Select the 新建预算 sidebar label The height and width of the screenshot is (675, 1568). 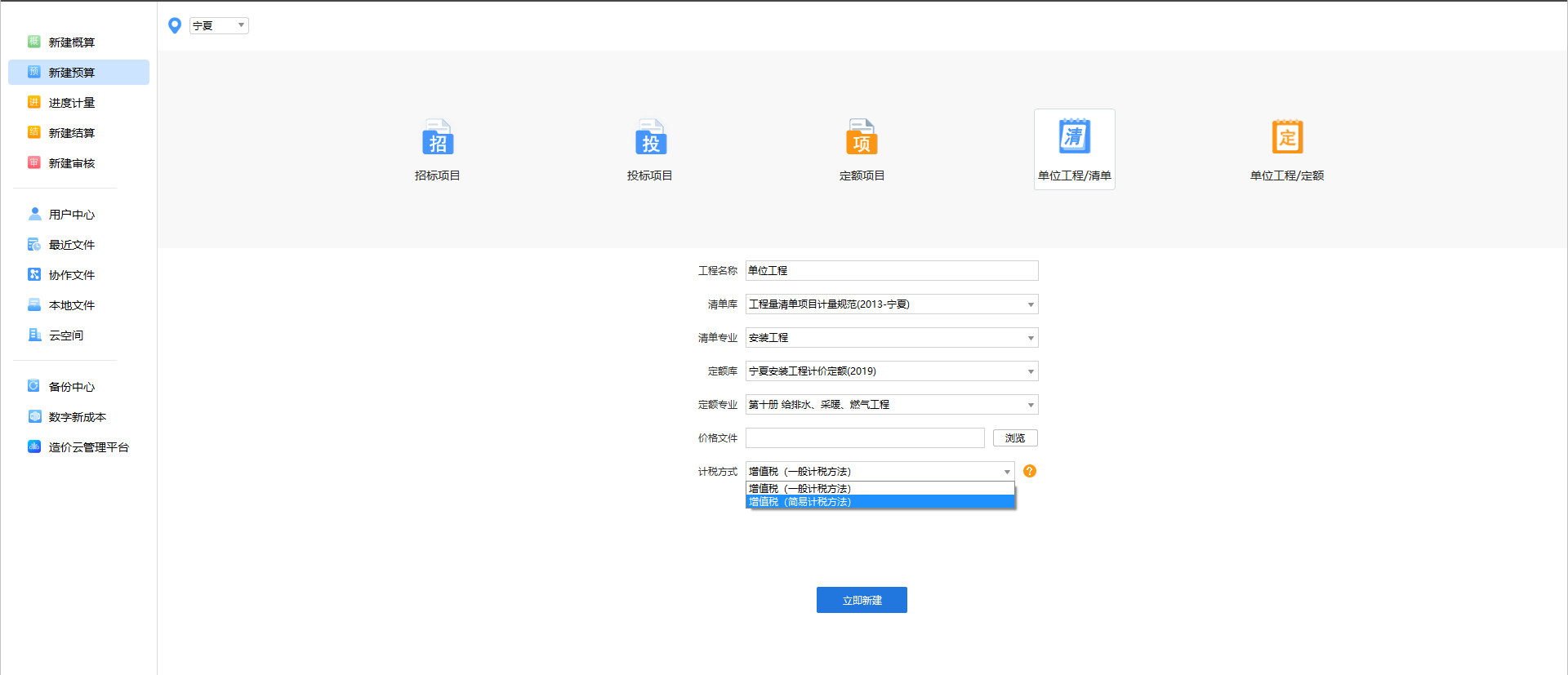[72, 72]
